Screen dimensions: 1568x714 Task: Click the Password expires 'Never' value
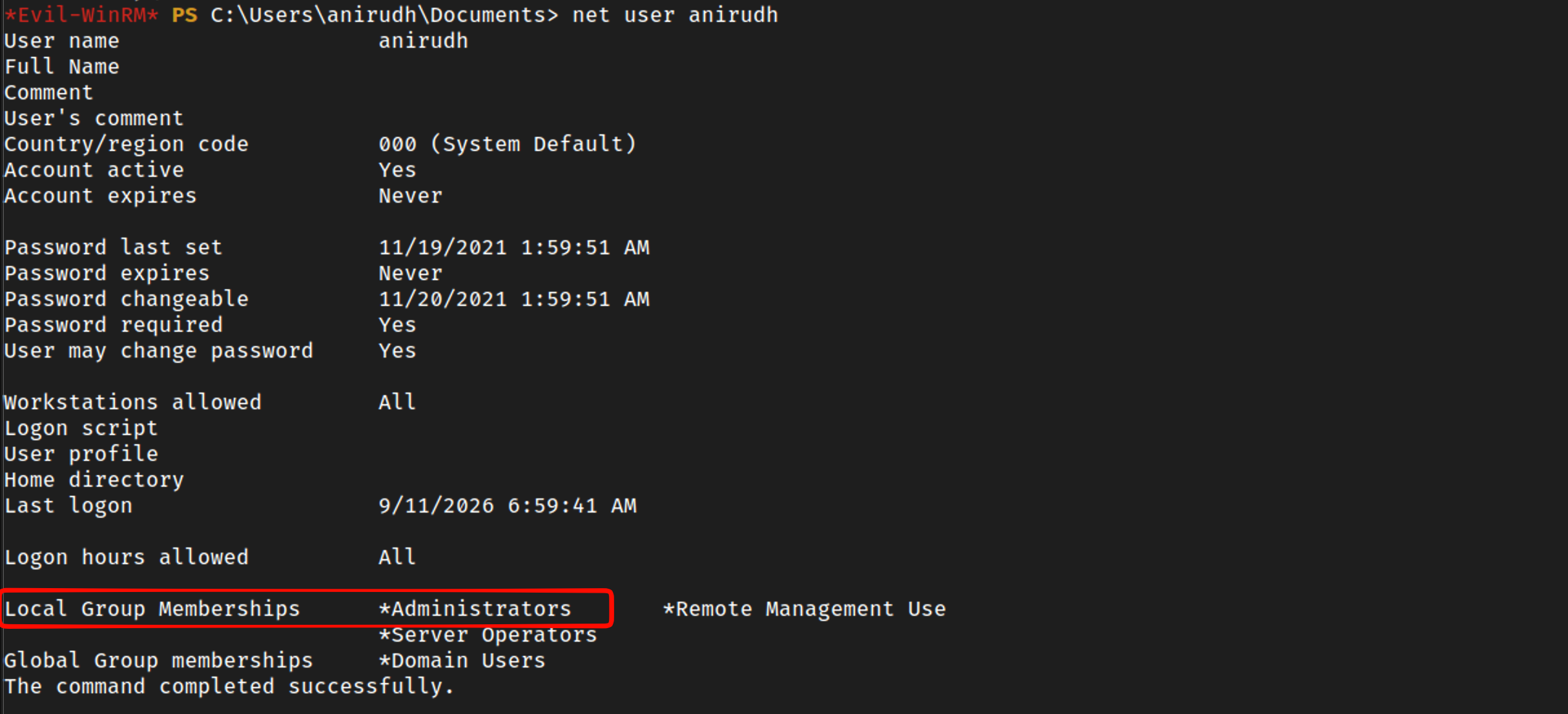(x=410, y=273)
